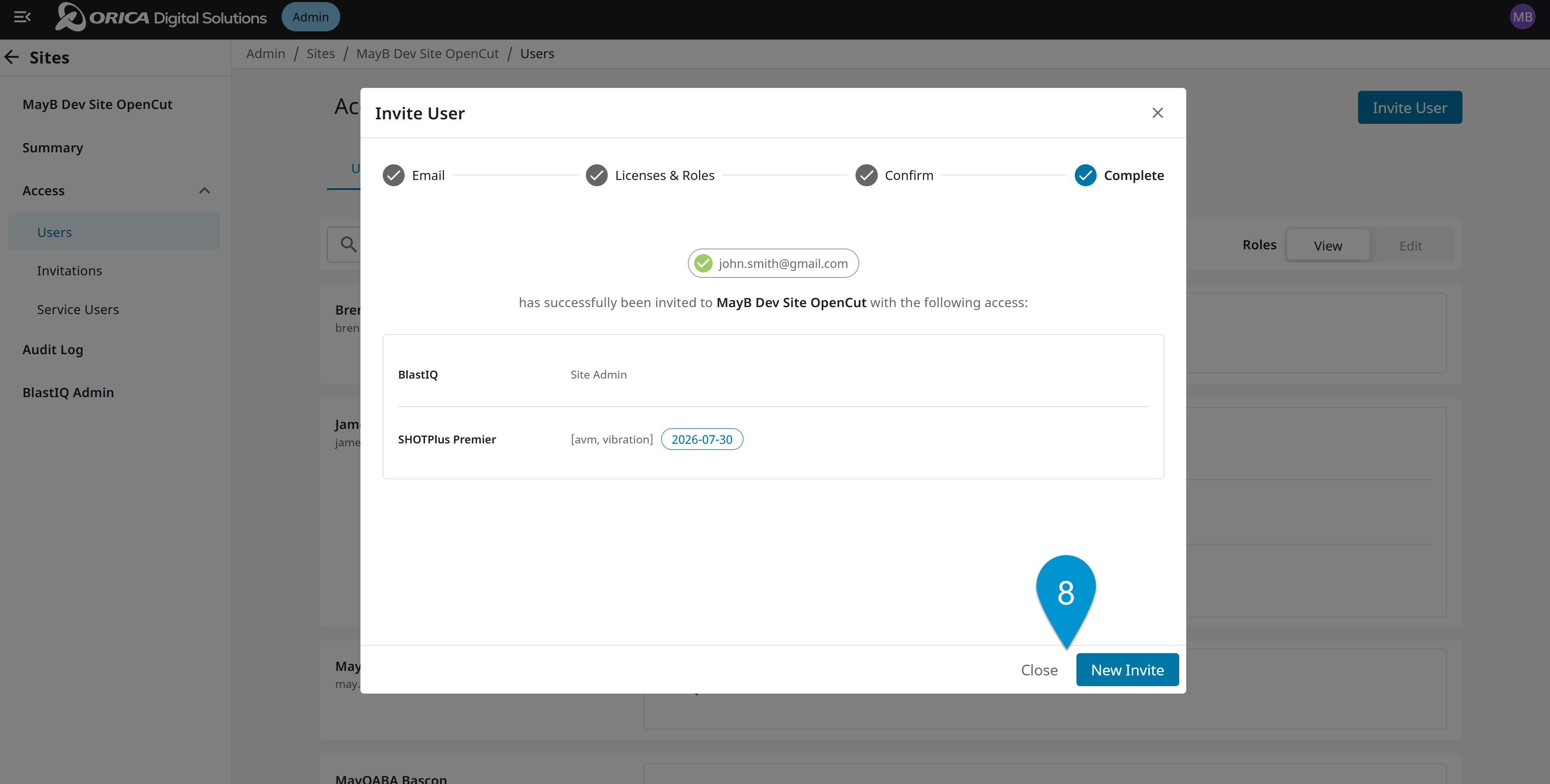Open BlastIQ Admin in the sidebar
1550x784 pixels.
click(68, 392)
